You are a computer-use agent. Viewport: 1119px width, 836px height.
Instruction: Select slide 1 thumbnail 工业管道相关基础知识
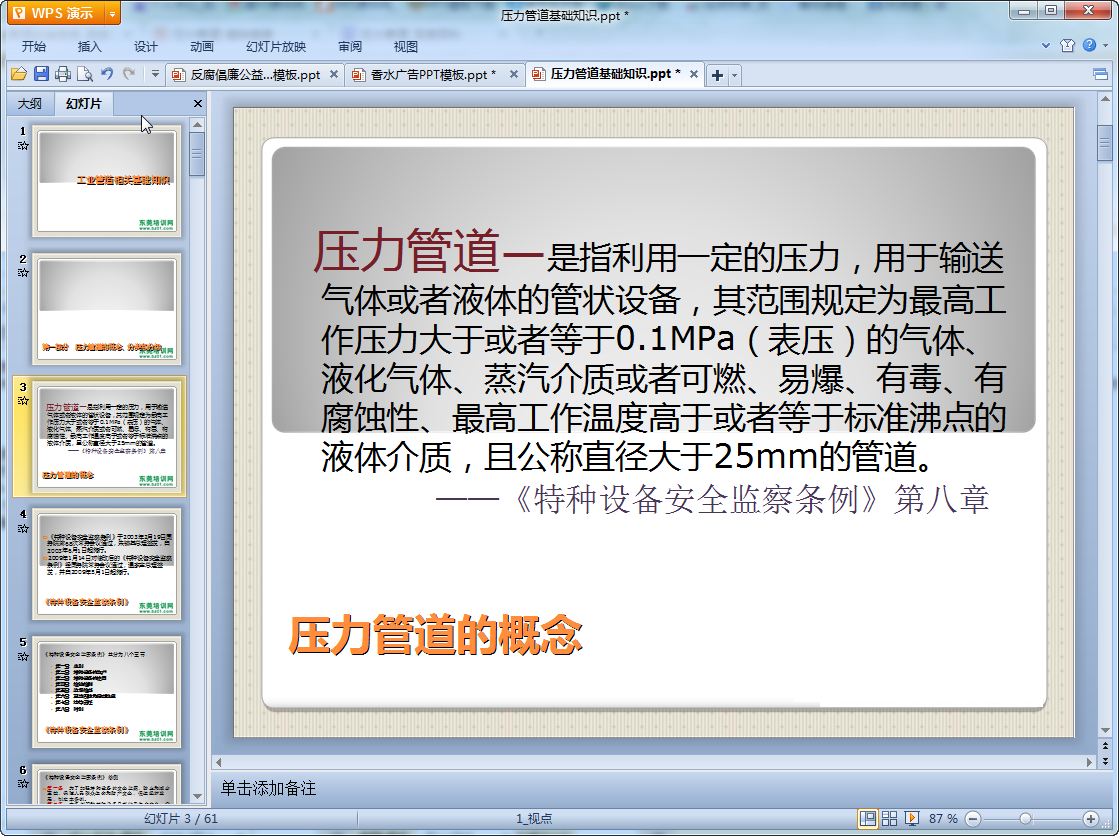[x=106, y=181]
